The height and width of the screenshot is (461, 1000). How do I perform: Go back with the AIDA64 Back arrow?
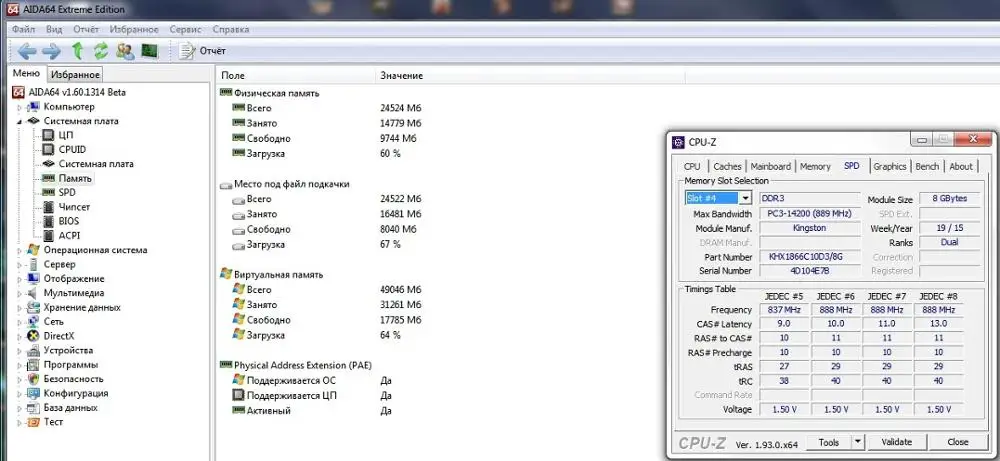[x=27, y=51]
